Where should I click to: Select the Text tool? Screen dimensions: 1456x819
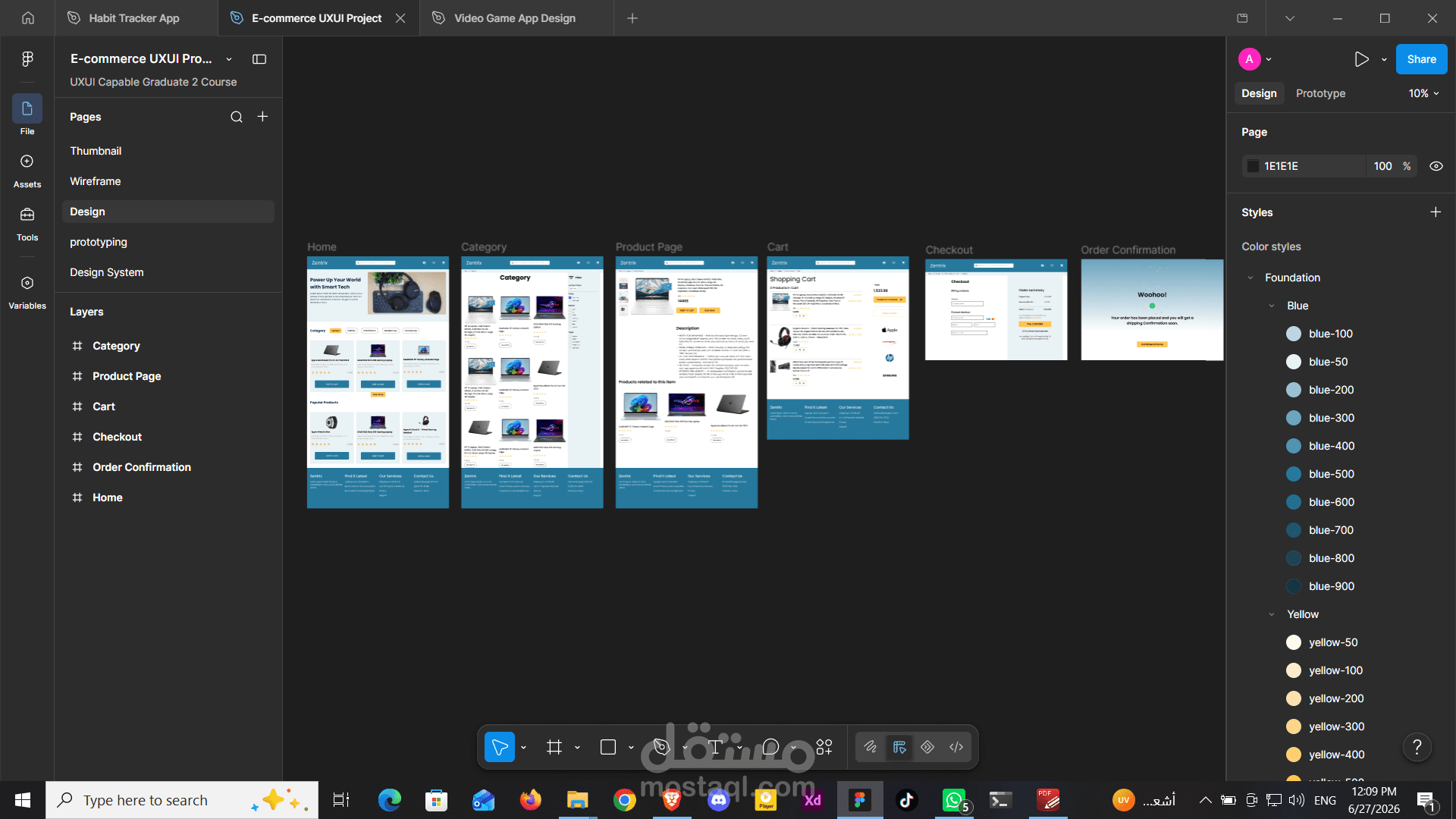(715, 747)
